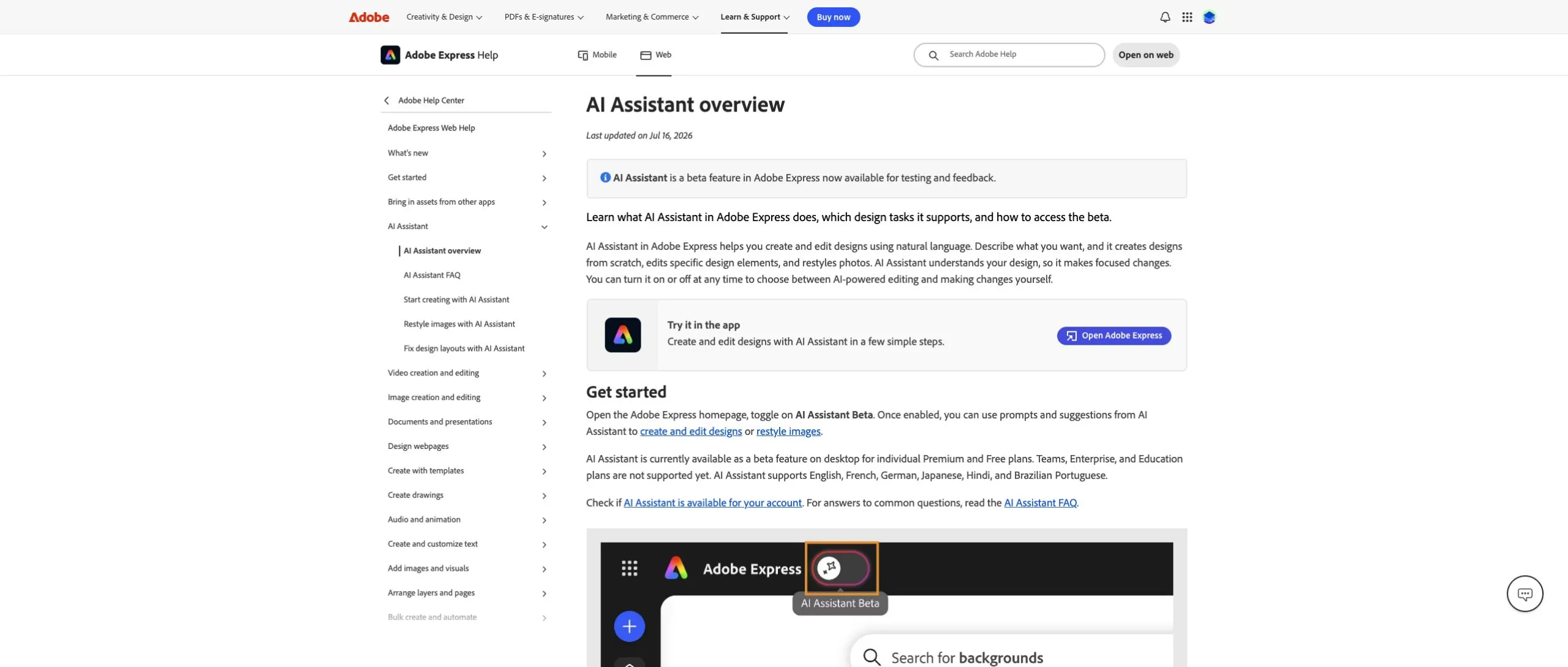Open the chat support bubble icon
1568x667 pixels.
click(1525, 594)
